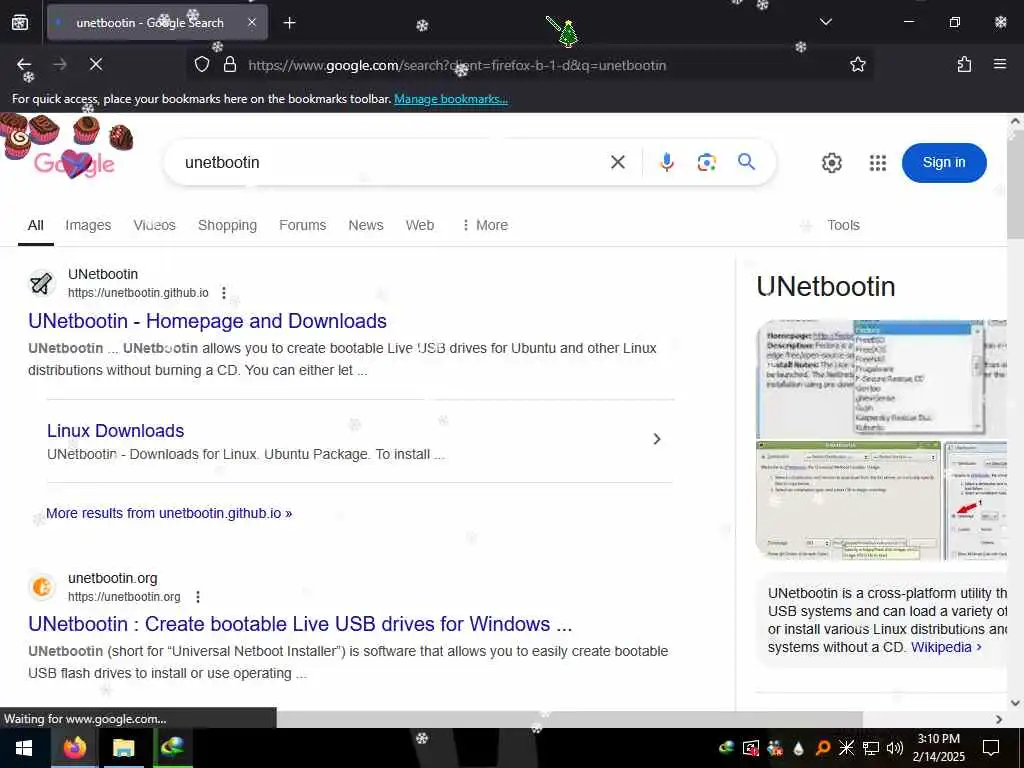This screenshot has height=768, width=1024.
Task: Switch to the Web tab
Action: 420,225
